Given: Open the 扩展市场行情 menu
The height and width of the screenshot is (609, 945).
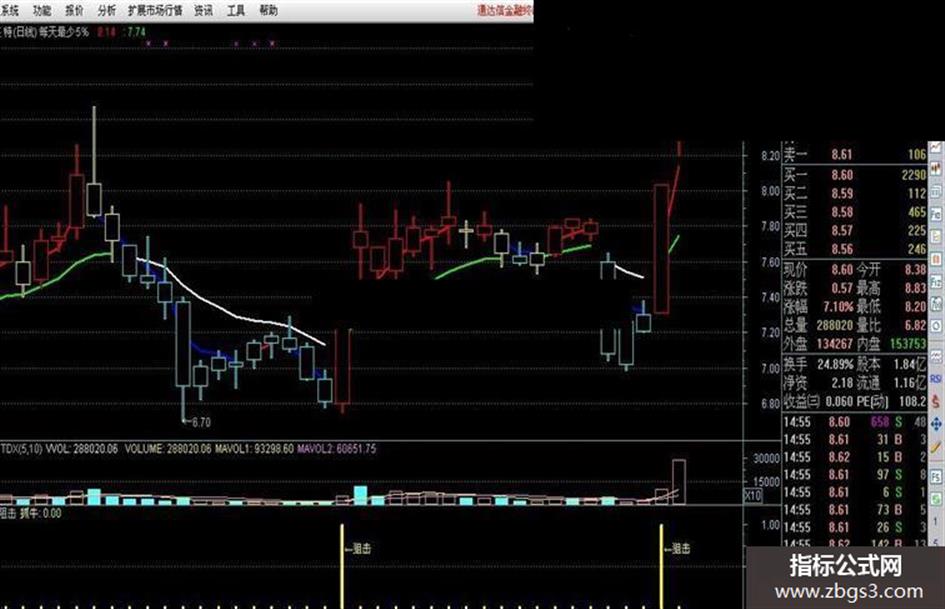Looking at the screenshot, I should coord(155,10).
